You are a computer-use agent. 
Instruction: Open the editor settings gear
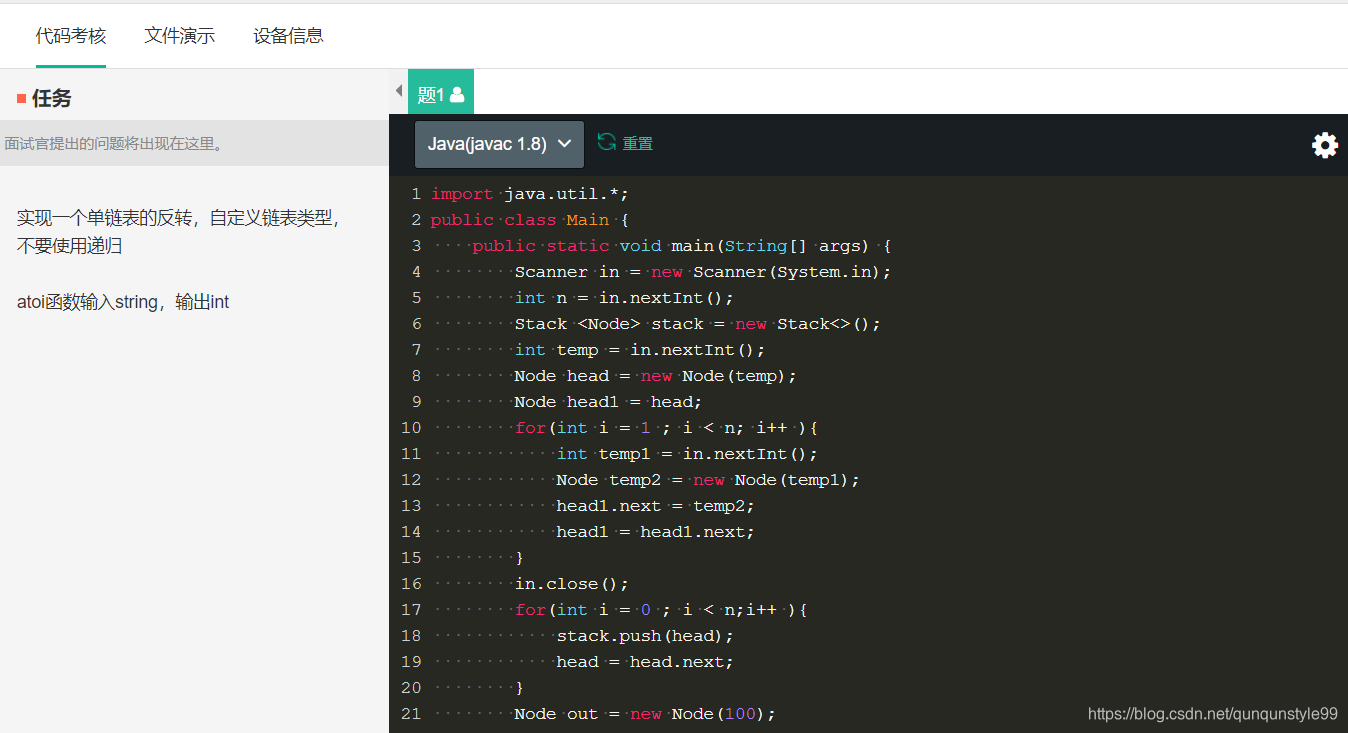coord(1325,145)
